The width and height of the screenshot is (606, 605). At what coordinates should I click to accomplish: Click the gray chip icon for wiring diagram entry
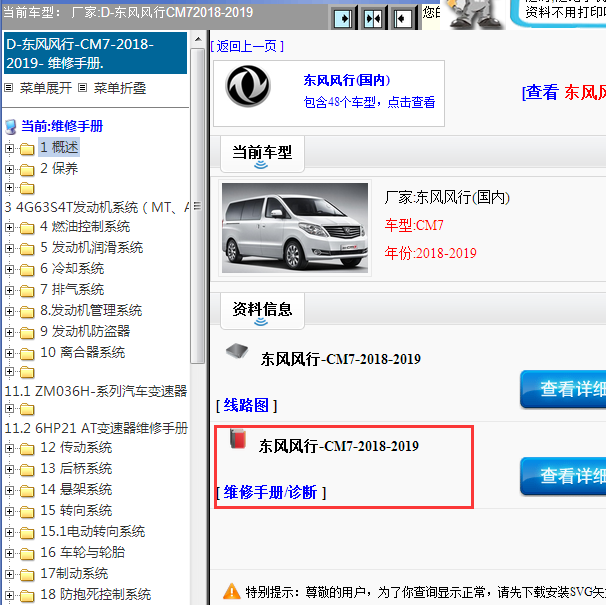click(237, 351)
